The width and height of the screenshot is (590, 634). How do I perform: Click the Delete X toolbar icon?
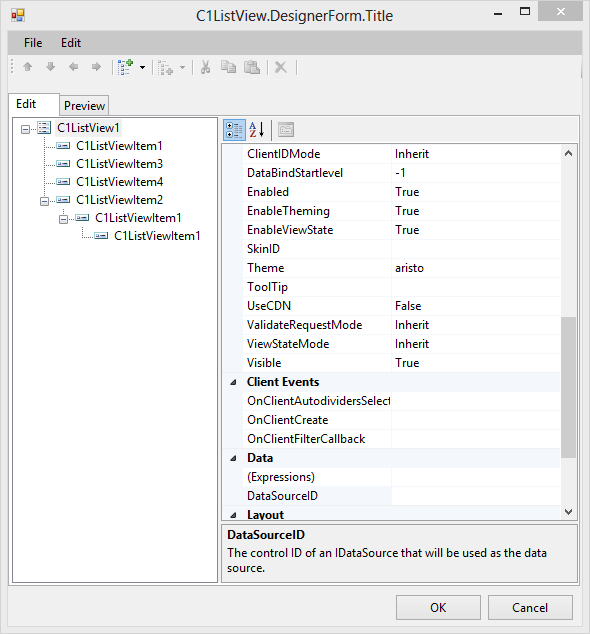281,67
